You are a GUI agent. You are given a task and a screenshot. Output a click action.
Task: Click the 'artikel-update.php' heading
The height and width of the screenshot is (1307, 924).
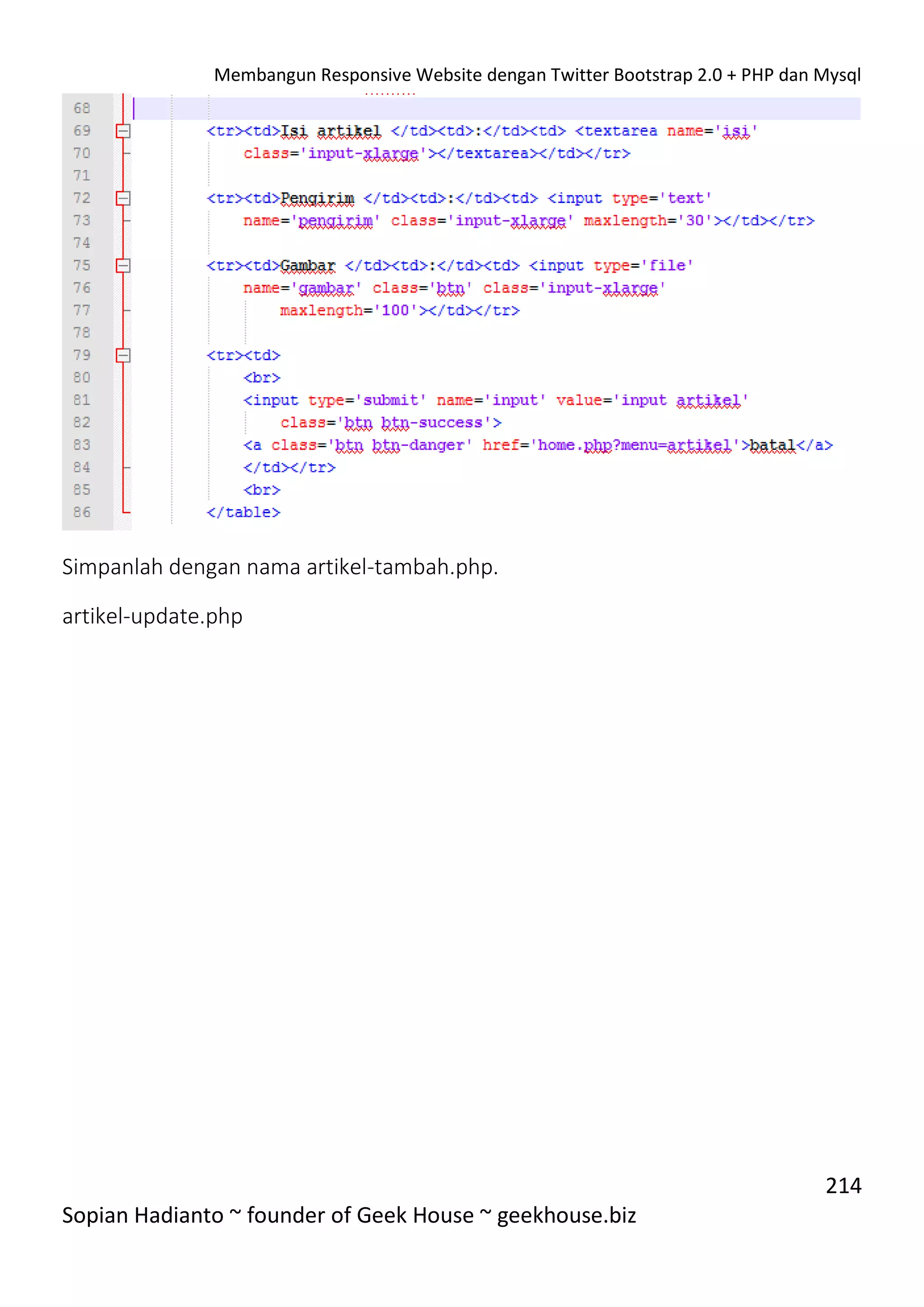pos(152,616)
